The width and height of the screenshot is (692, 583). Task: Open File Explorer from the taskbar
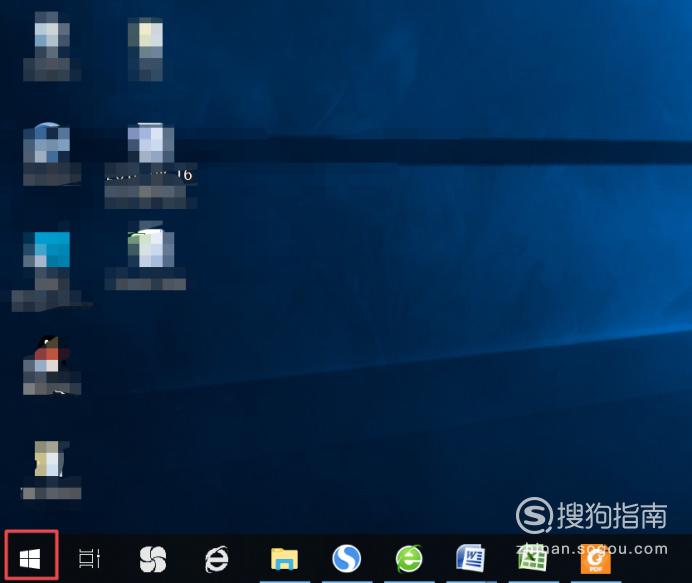click(284, 559)
